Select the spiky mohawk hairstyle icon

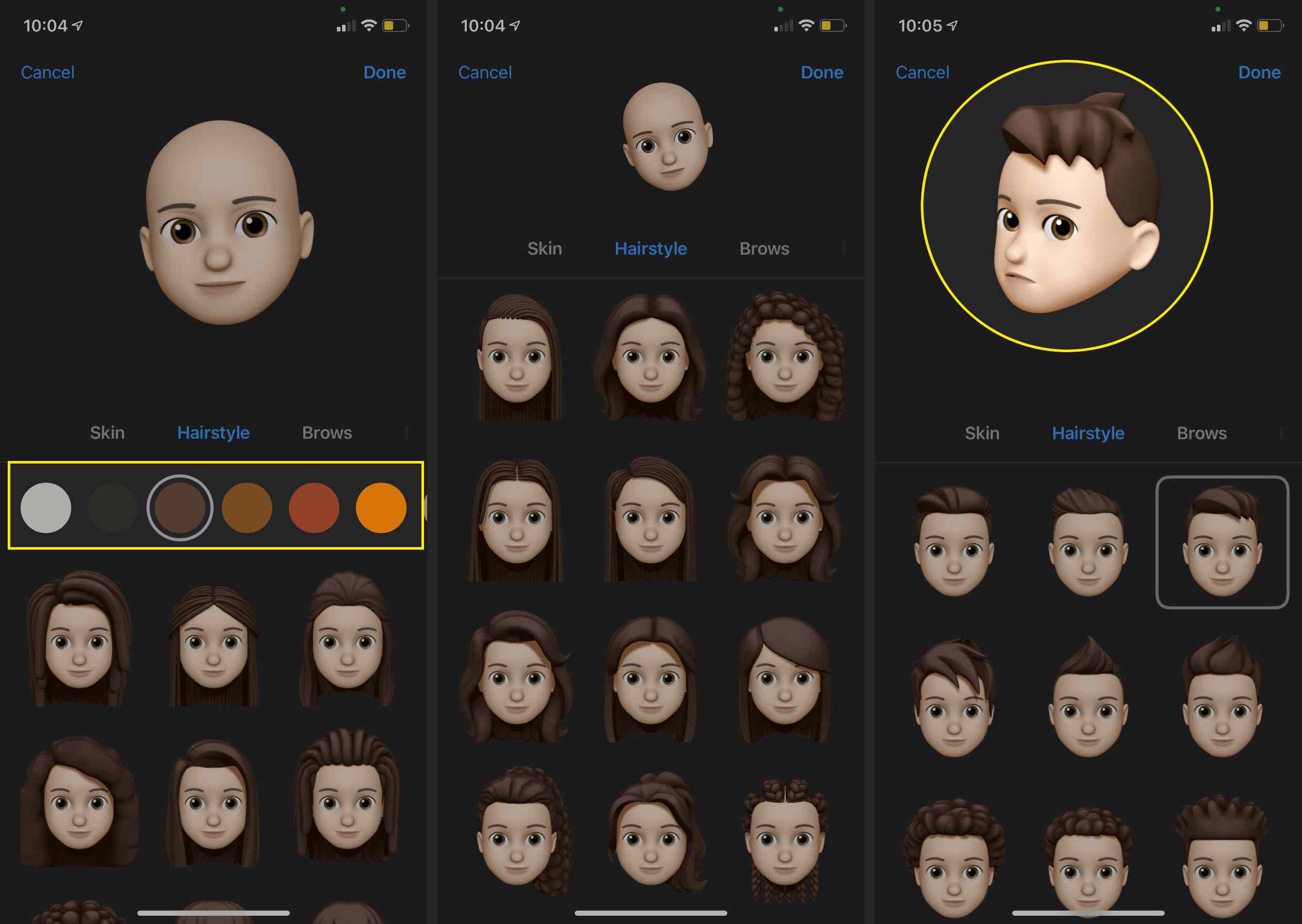tap(1085, 700)
